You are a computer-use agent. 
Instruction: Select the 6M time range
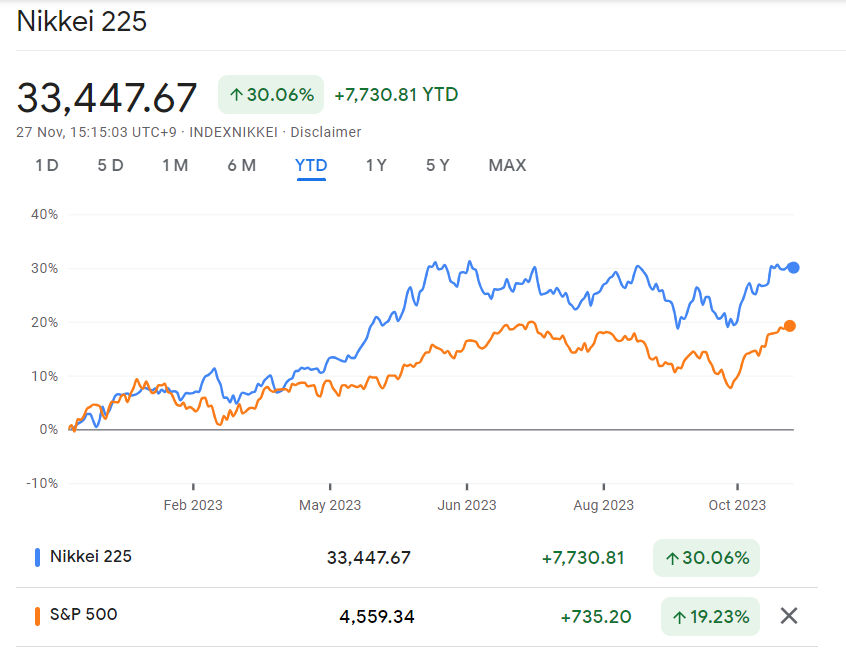(242, 165)
